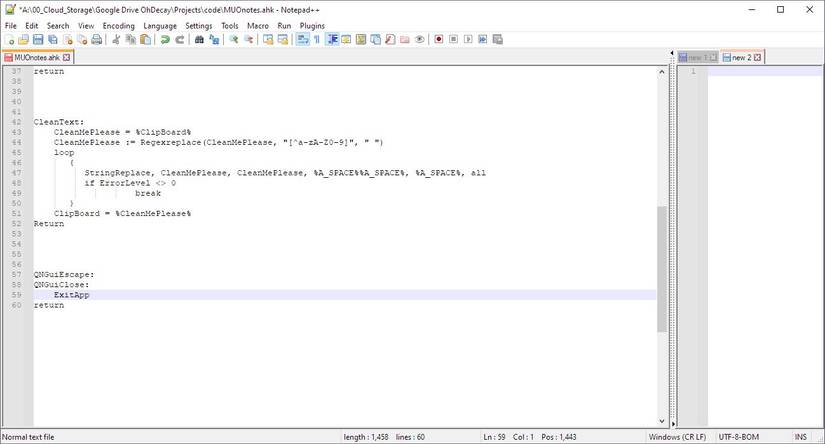Image resolution: width=825 pixels, height=444 pixels.
Task: Click inside the new 2 editor's first line
Action: (764, 72)
